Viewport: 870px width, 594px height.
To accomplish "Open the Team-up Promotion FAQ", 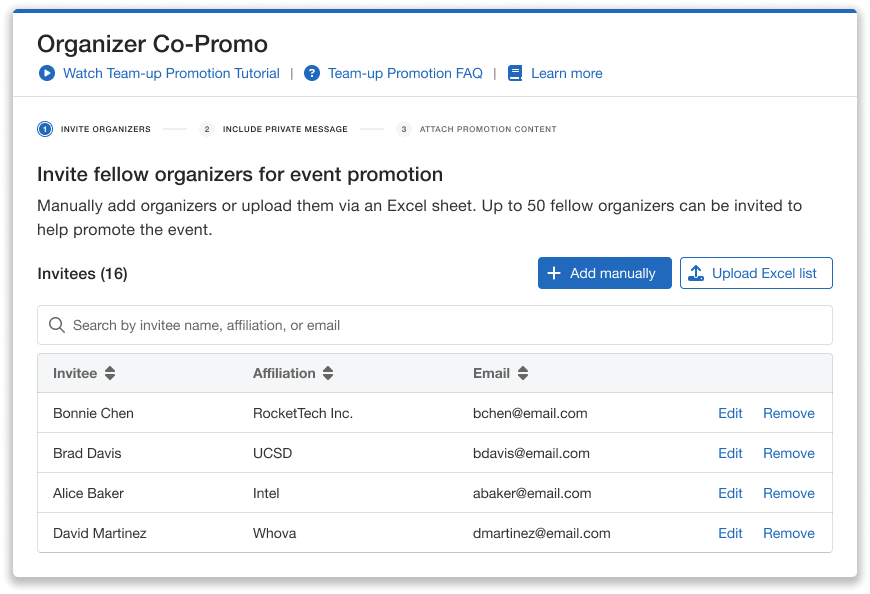I will (x=405, y=73).
